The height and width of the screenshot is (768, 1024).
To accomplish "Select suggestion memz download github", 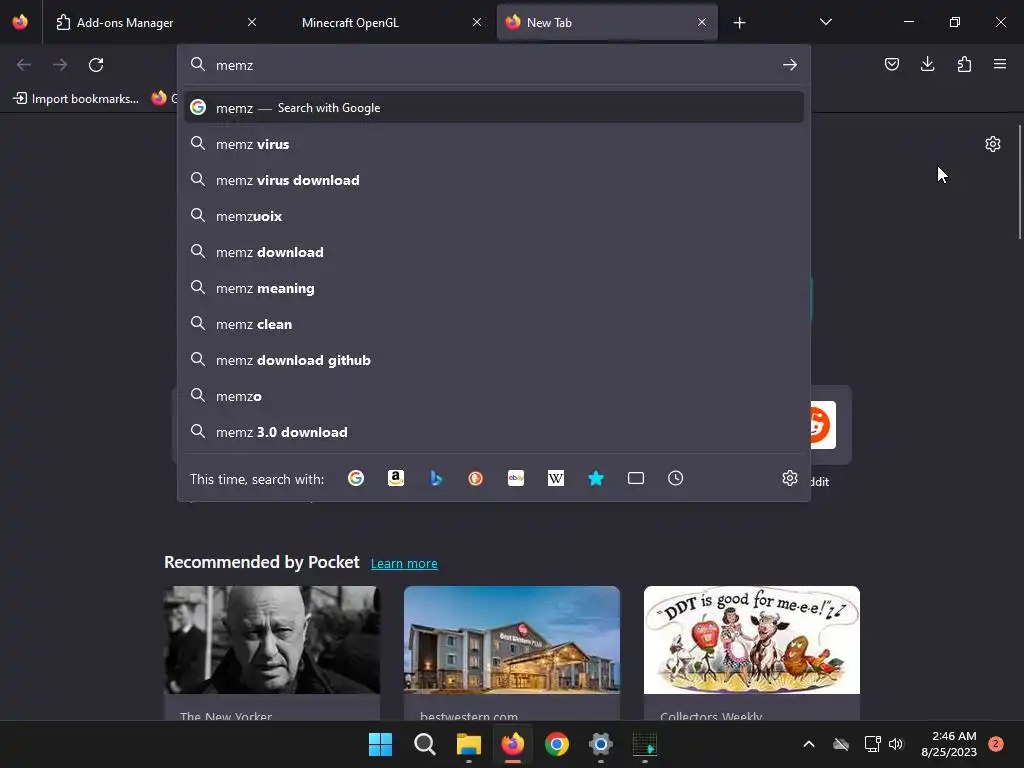I will tap(494, 360).
